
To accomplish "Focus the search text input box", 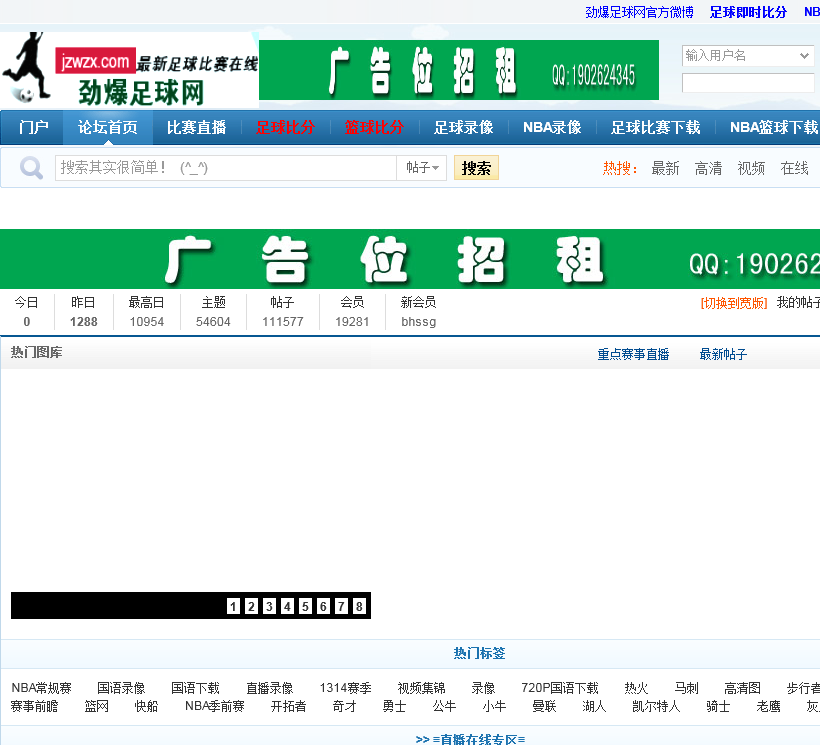I will point(226,168).
